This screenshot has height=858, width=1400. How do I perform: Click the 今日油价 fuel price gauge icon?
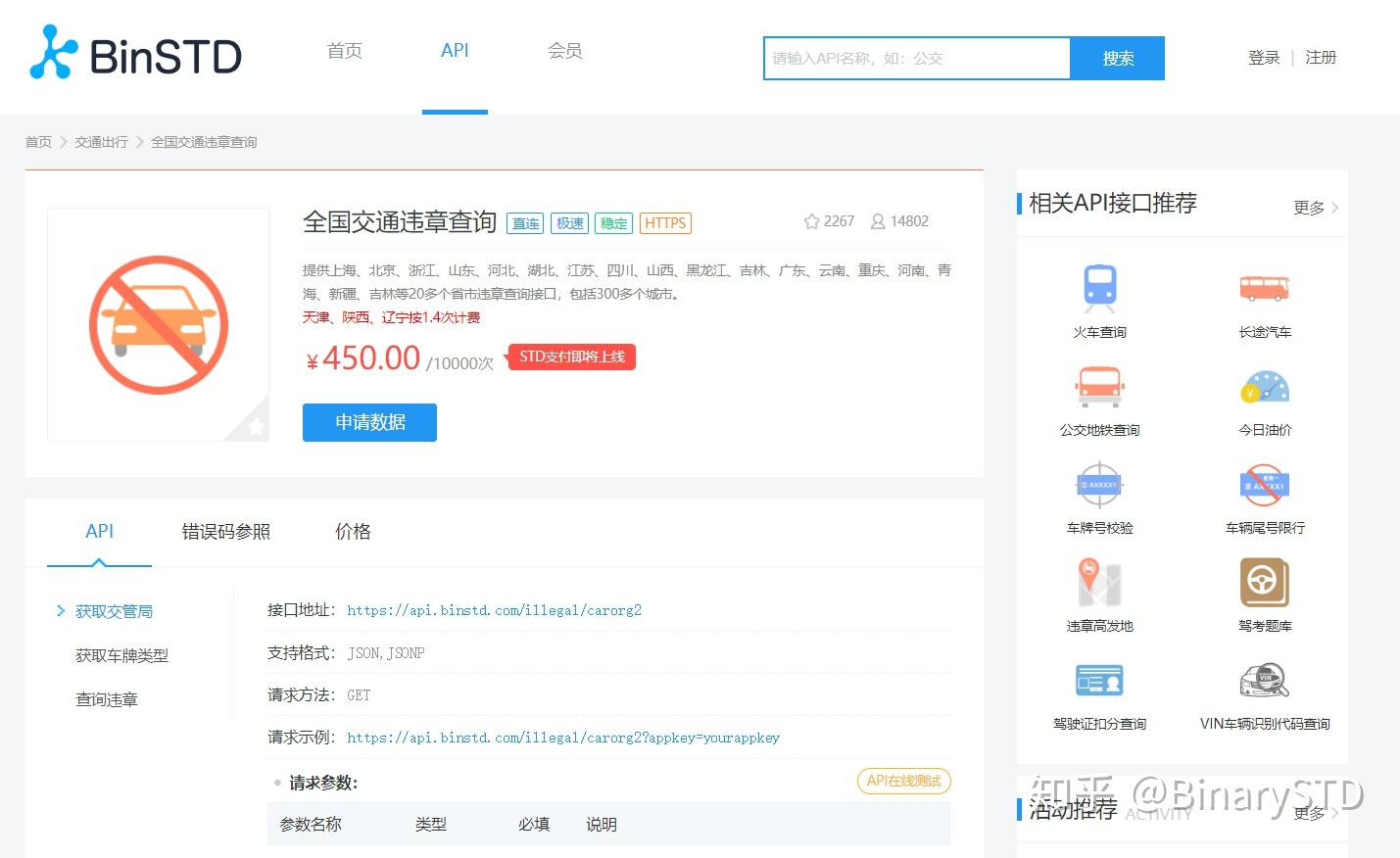pyautogui.click(x=1264, y=387)
